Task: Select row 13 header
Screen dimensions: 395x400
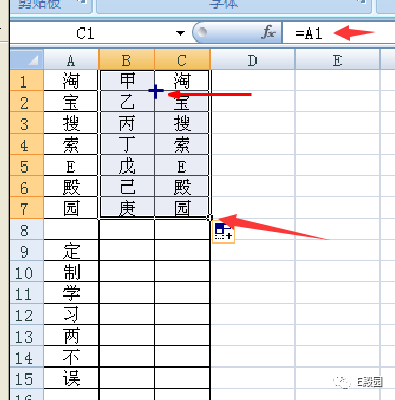Action: point(27,336)
